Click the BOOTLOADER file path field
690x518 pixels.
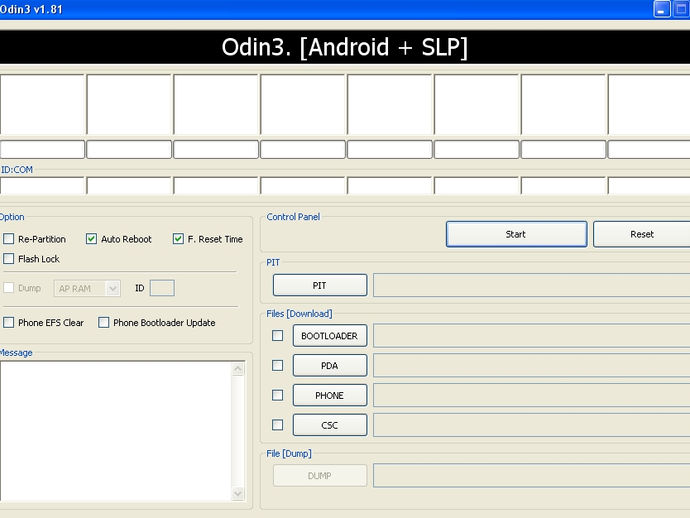pos(532,336)
